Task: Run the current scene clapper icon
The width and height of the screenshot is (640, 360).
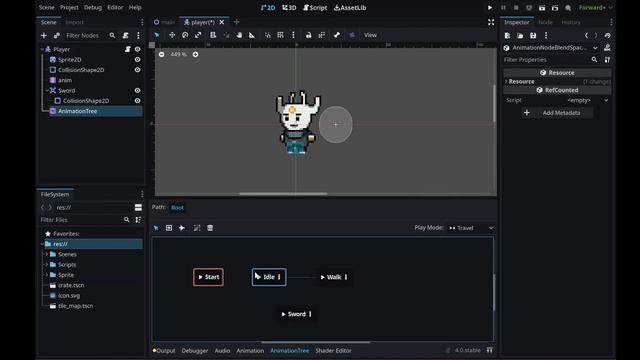Action: coord(542,7)
